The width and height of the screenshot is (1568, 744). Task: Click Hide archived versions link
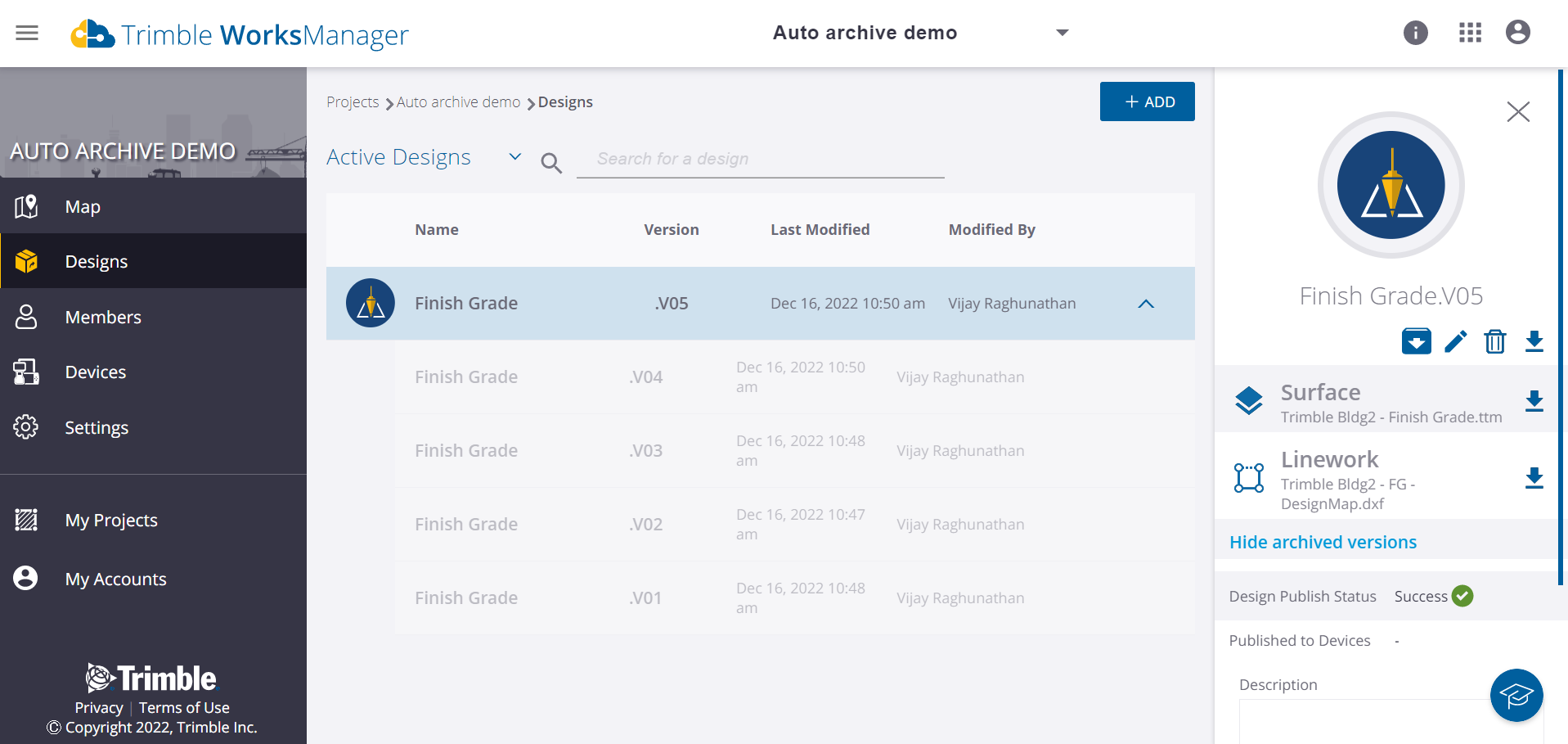(x=1323, y=542)
